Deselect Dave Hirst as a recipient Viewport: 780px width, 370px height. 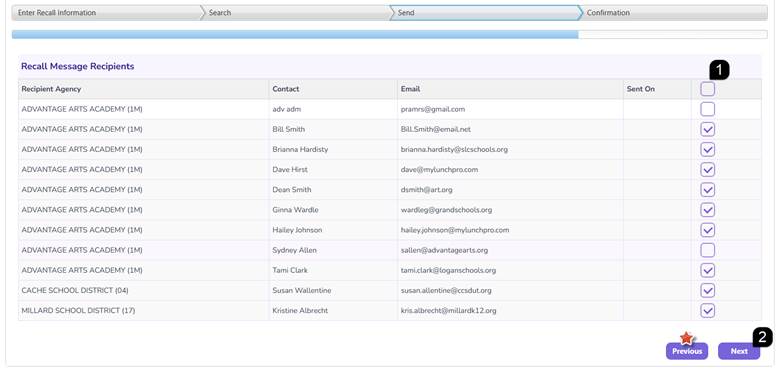pyautogui.click(x=707, y=170)
